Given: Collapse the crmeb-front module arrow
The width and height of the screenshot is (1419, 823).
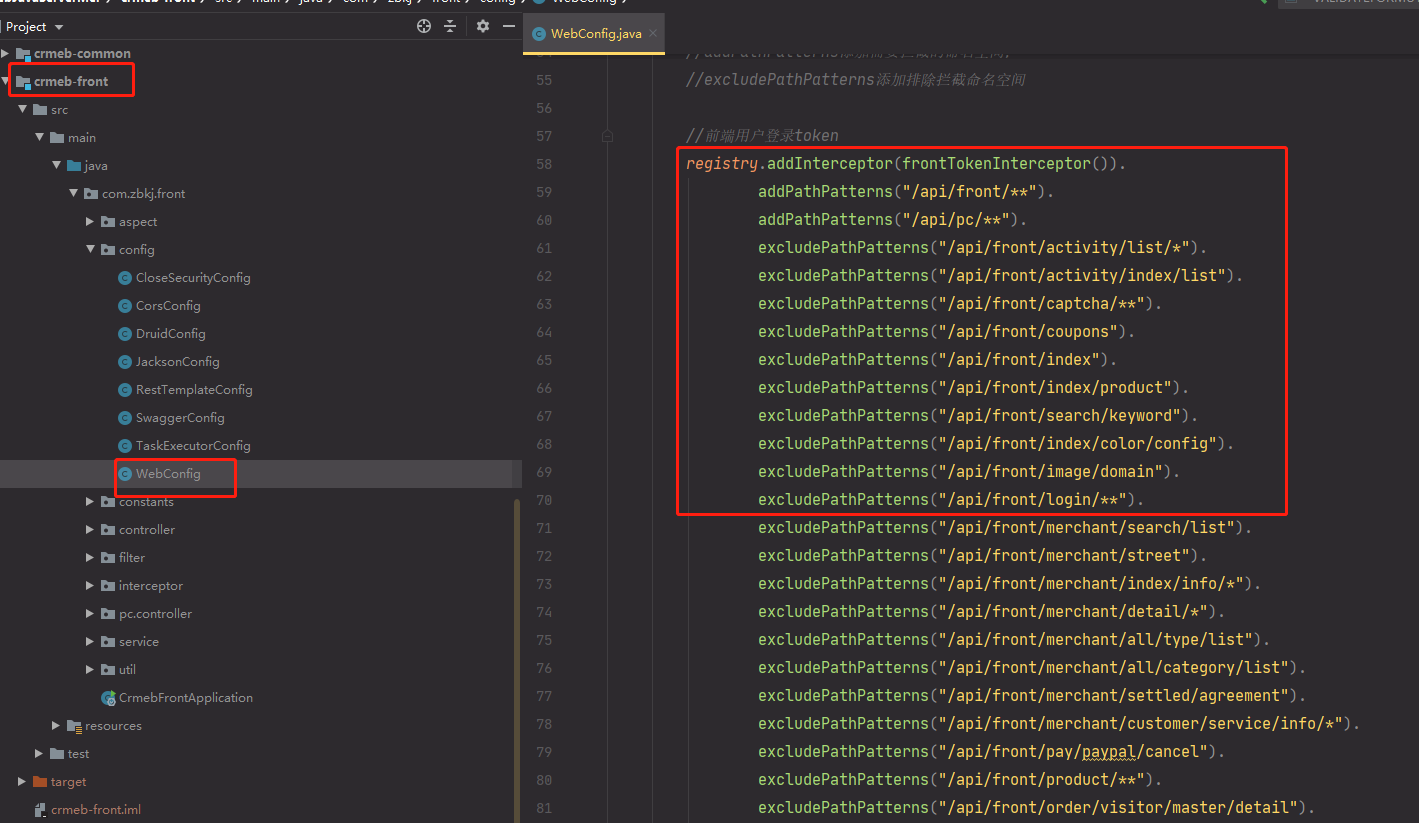Looking at the screenshot, I should pyautogui.click(x=6, y=81).
